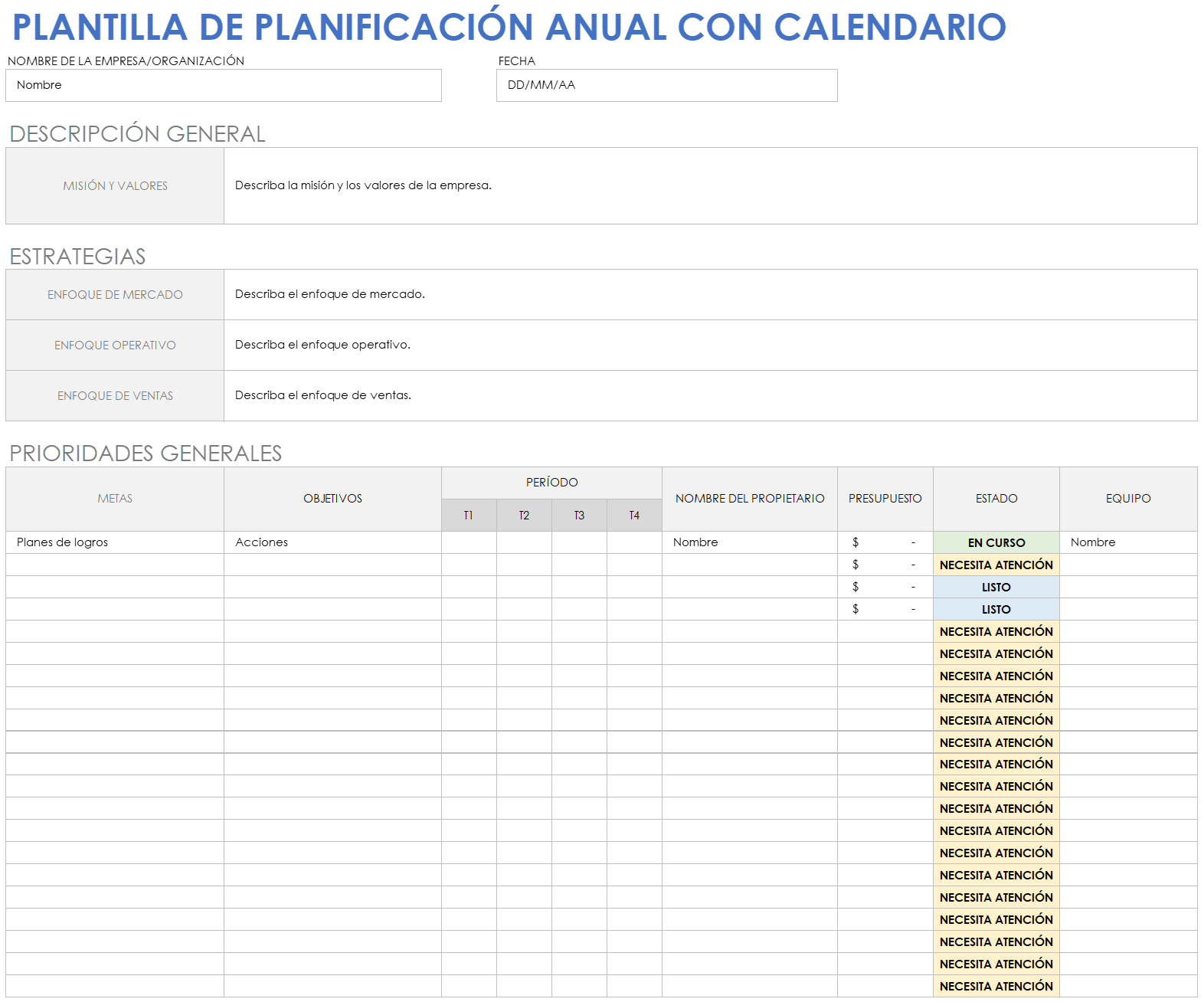The image size is (1204, 1002).
Task: Click the PERÍODO header cell
Action: click(x=551, y=483)
